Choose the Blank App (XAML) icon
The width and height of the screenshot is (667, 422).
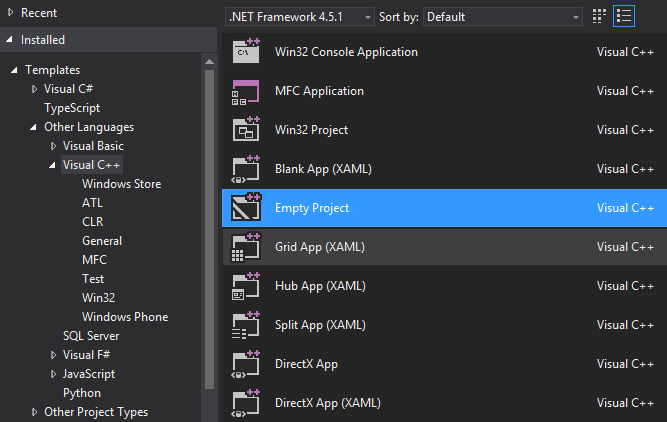click(x=246, y=169)
